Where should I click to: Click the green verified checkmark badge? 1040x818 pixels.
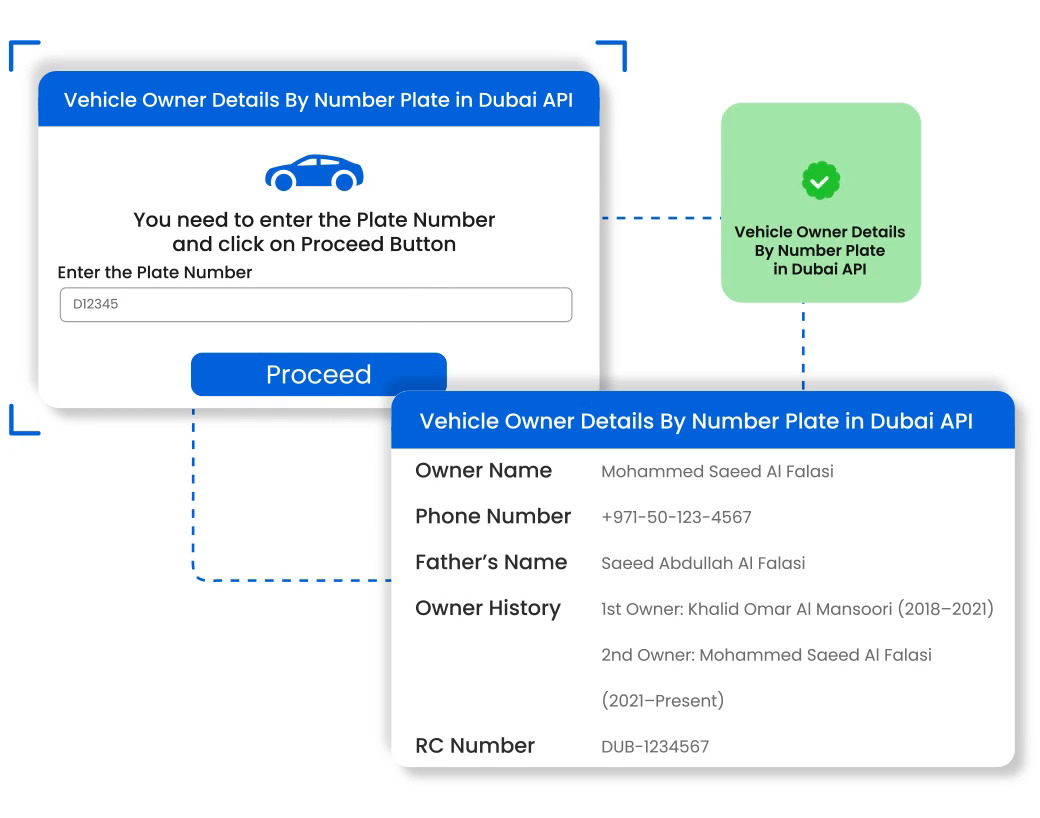(820, 180)
